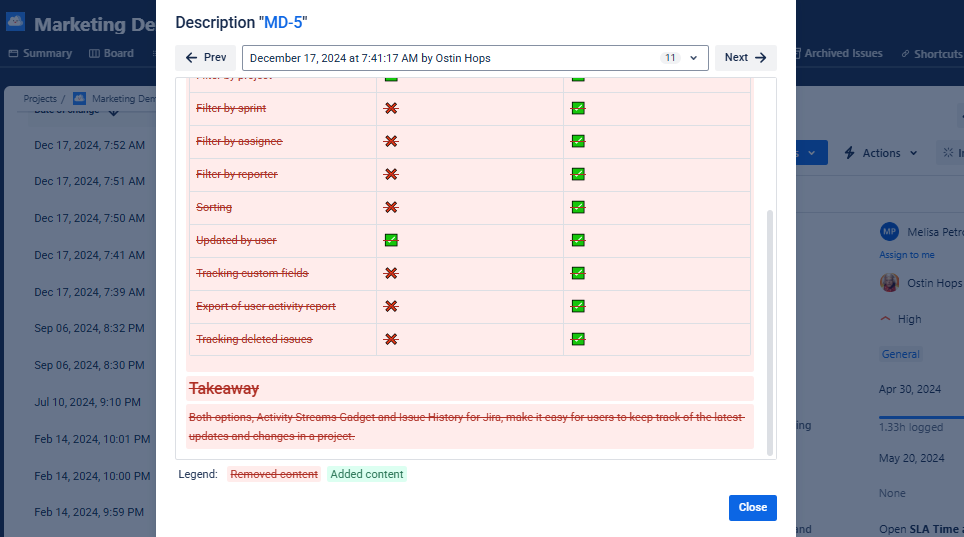Image resolution: width=964 pixels, height=537 pixels.
Task: Click the Removed content legend label
Action: point(274,474)
